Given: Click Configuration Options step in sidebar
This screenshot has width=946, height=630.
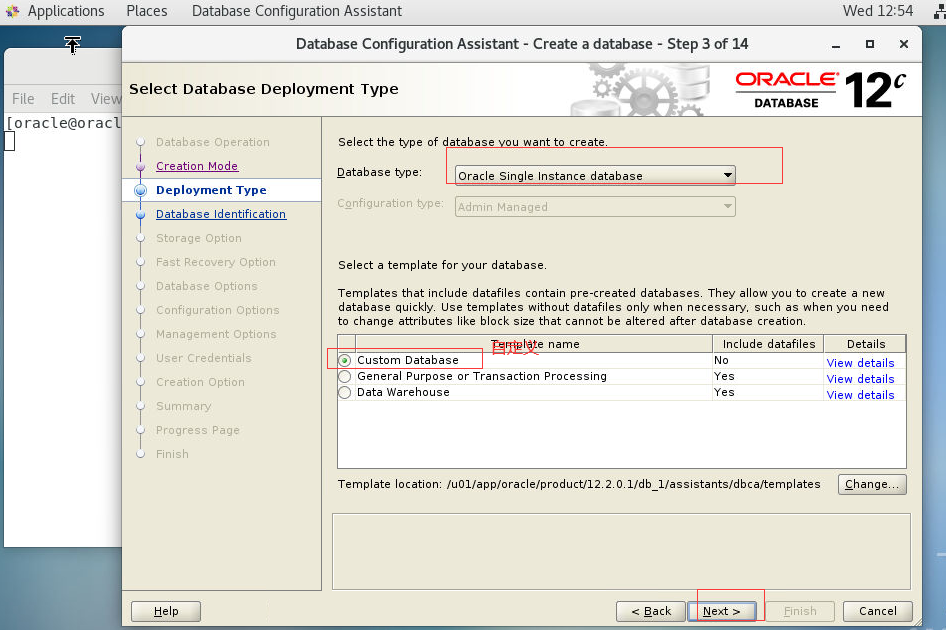Looking at the screenshot, I should click(217, 310).
